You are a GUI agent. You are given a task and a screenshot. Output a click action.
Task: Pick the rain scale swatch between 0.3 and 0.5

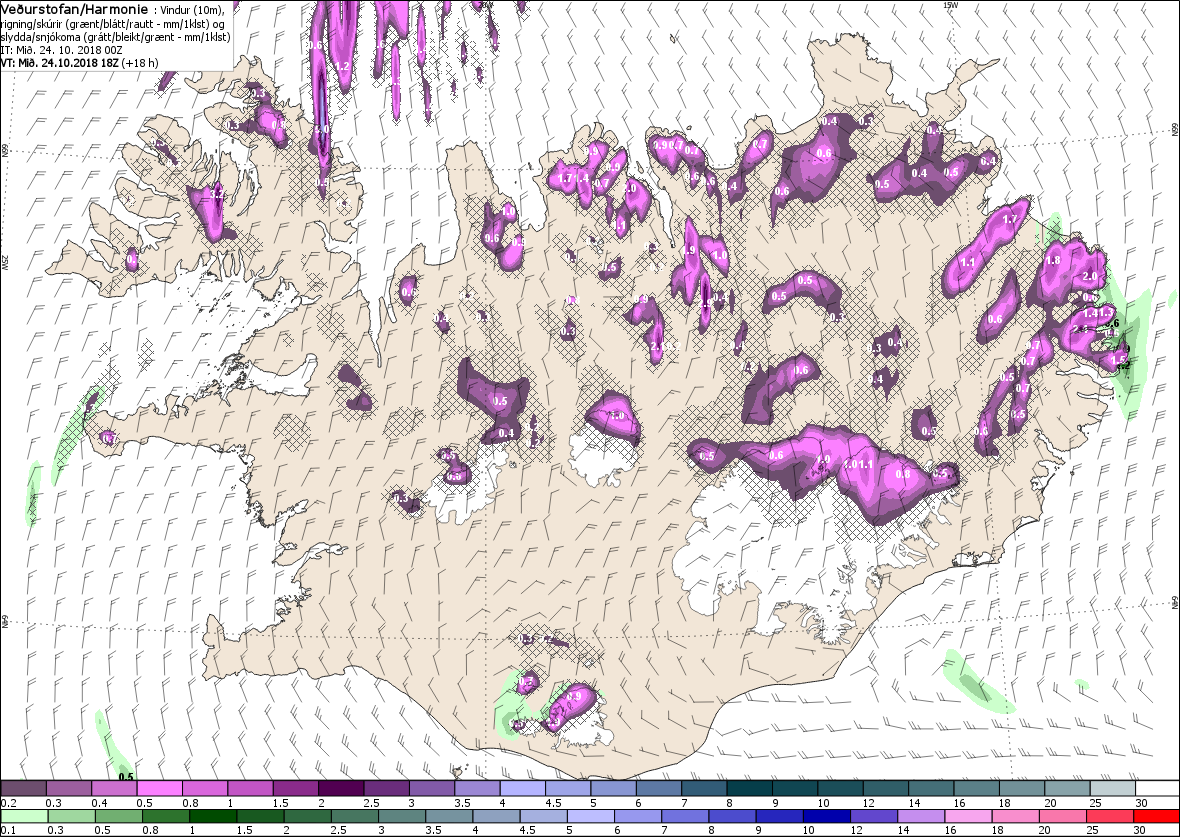[71, 817]
